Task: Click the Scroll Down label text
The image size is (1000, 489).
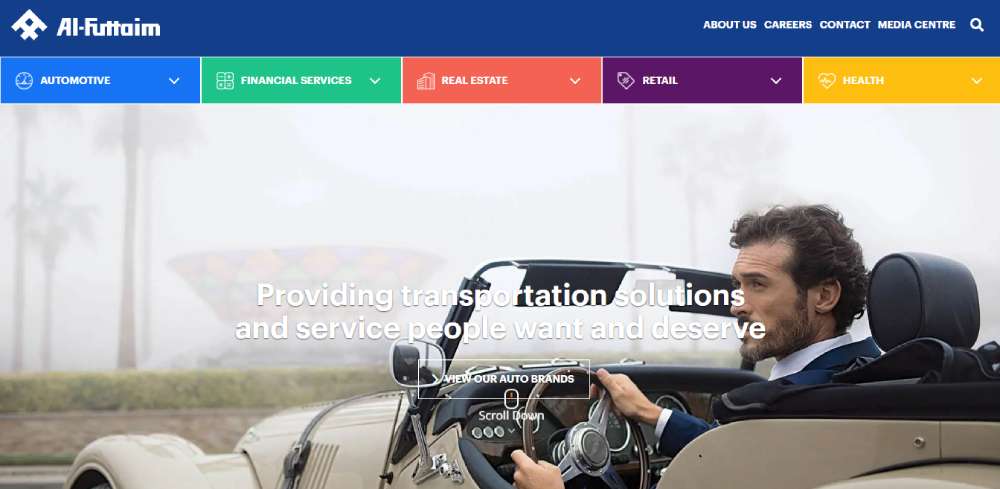Action: (511, 416)
